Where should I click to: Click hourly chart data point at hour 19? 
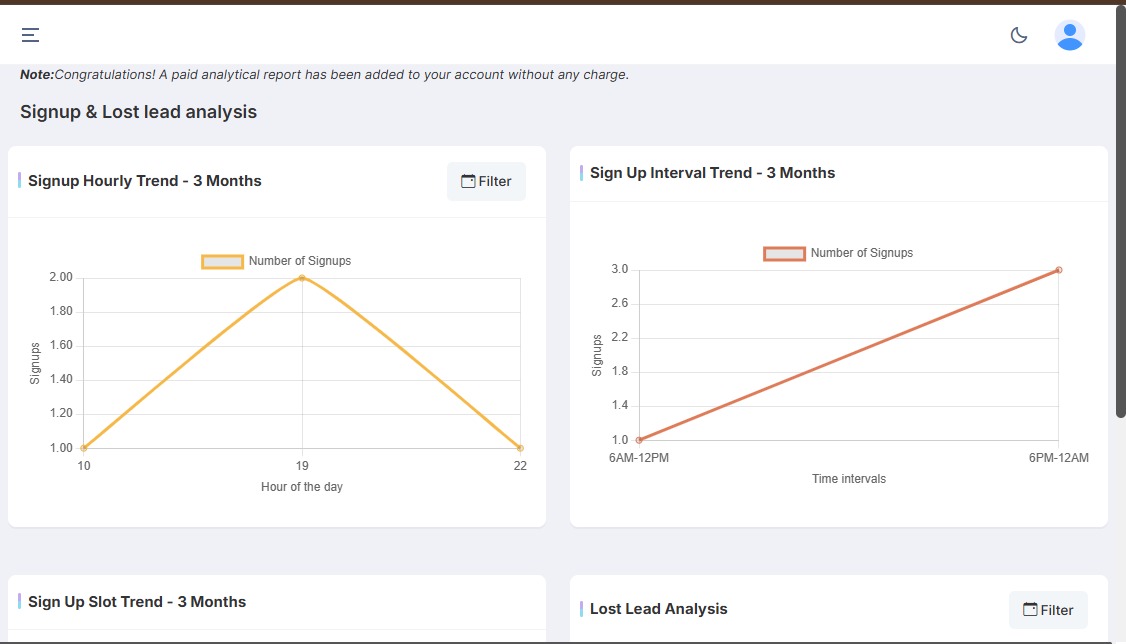click(x=302, y=277)
